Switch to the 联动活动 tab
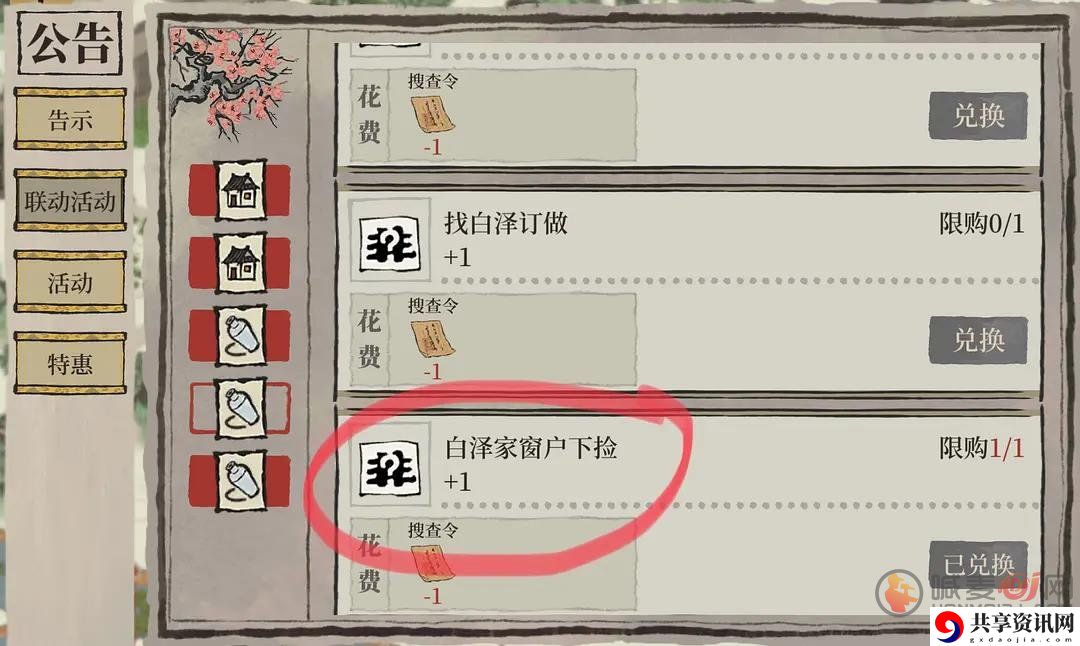1080x646 pixels. tap(70, 200)
